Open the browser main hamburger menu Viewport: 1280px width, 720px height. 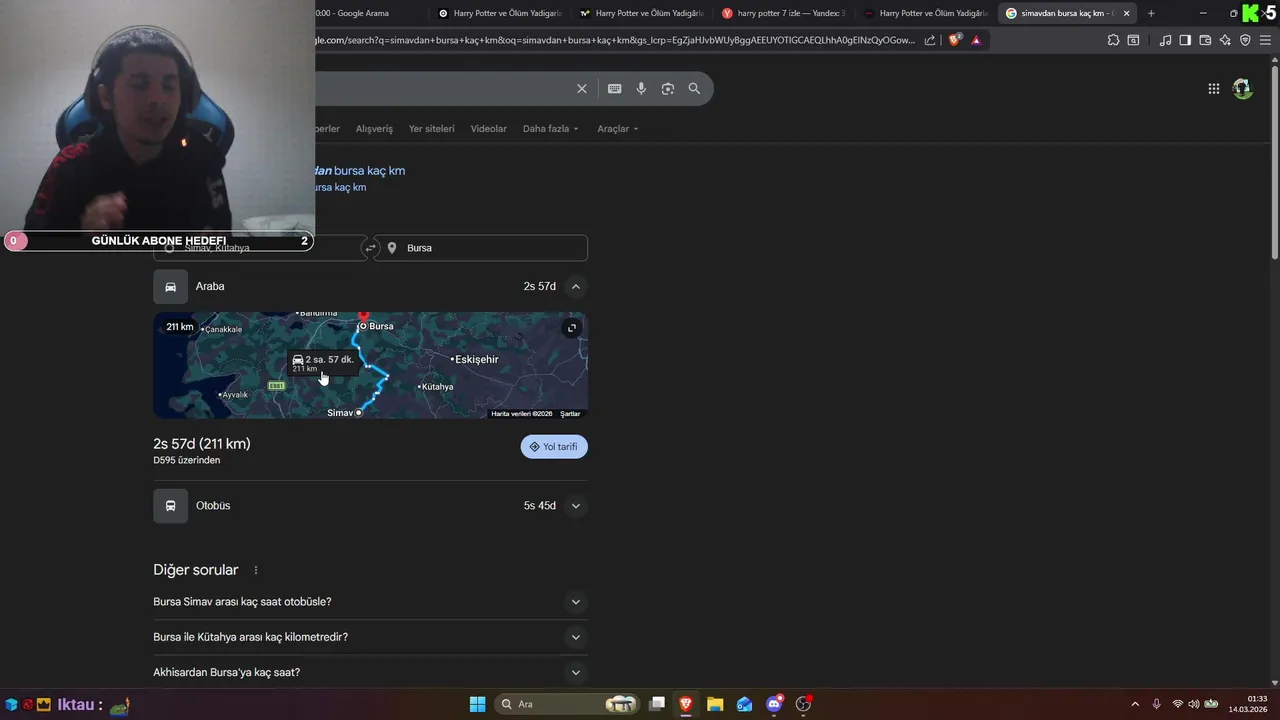1265,40
